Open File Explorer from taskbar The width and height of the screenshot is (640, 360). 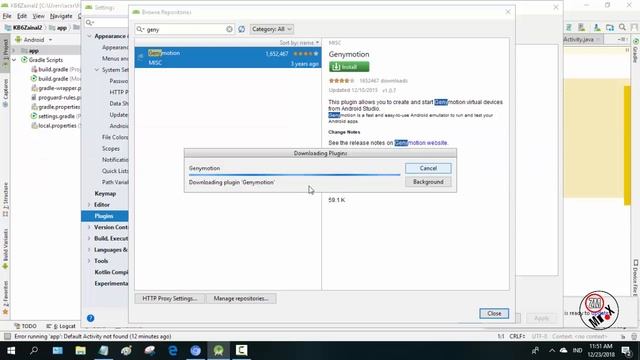click(80, 351)
